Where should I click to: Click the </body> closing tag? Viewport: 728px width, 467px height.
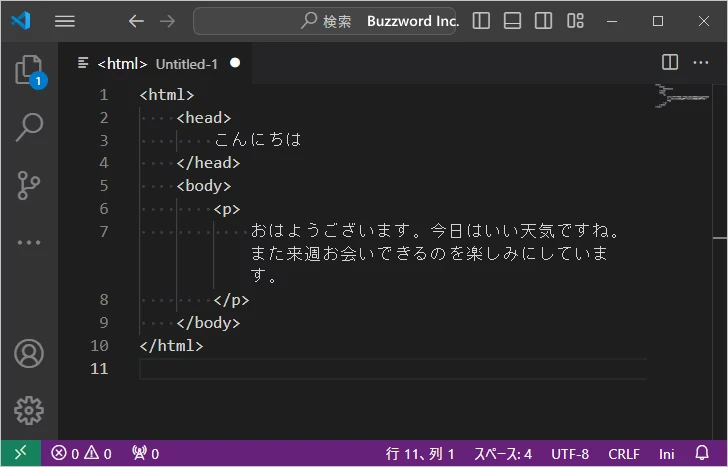[x=208, y=323]
